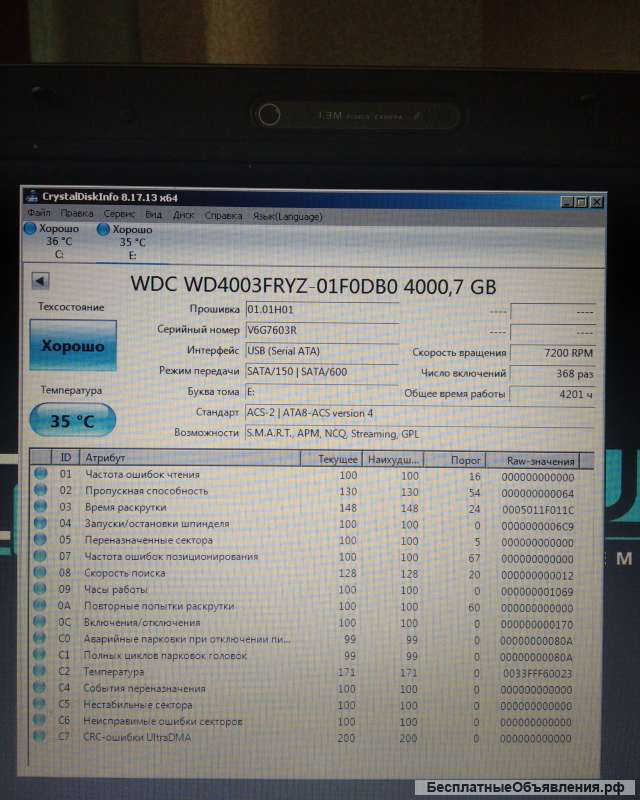Click the transfer mode field SATA/150 | SATA/600
This screenshot has width=640, height=800.
point(322,371)
